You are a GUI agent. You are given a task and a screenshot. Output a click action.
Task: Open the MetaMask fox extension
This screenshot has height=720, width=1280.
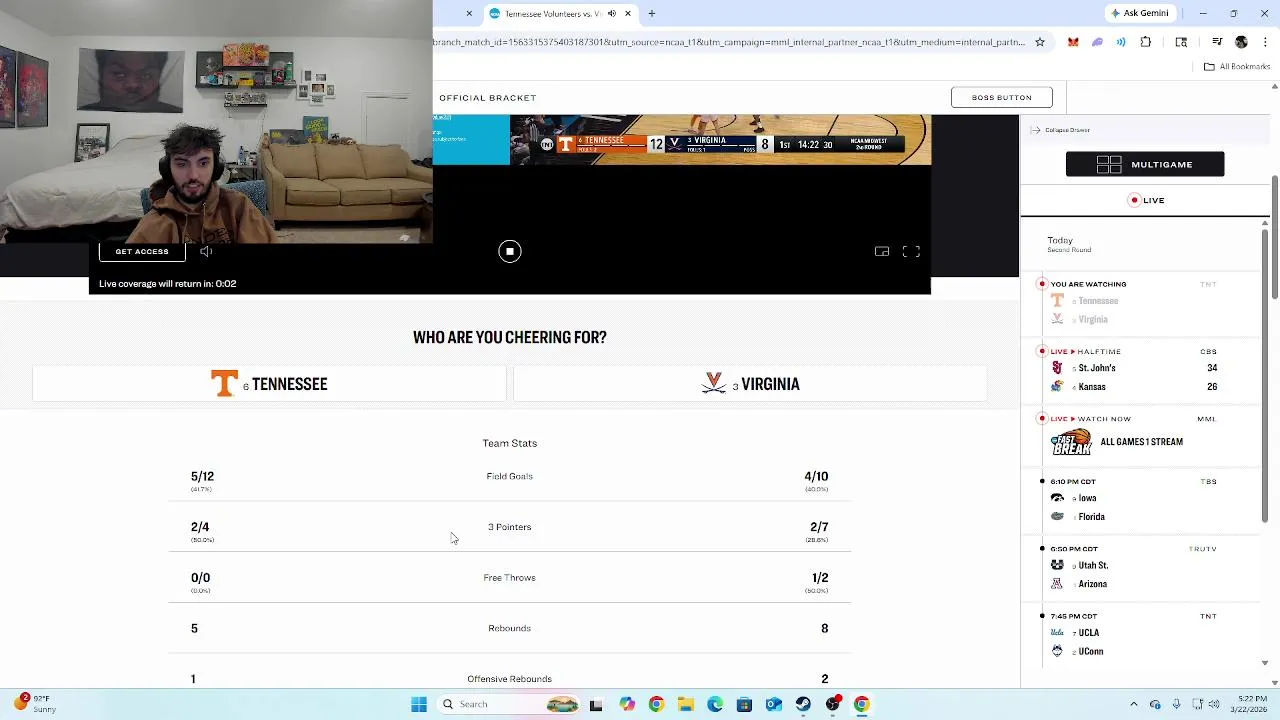1073,42
